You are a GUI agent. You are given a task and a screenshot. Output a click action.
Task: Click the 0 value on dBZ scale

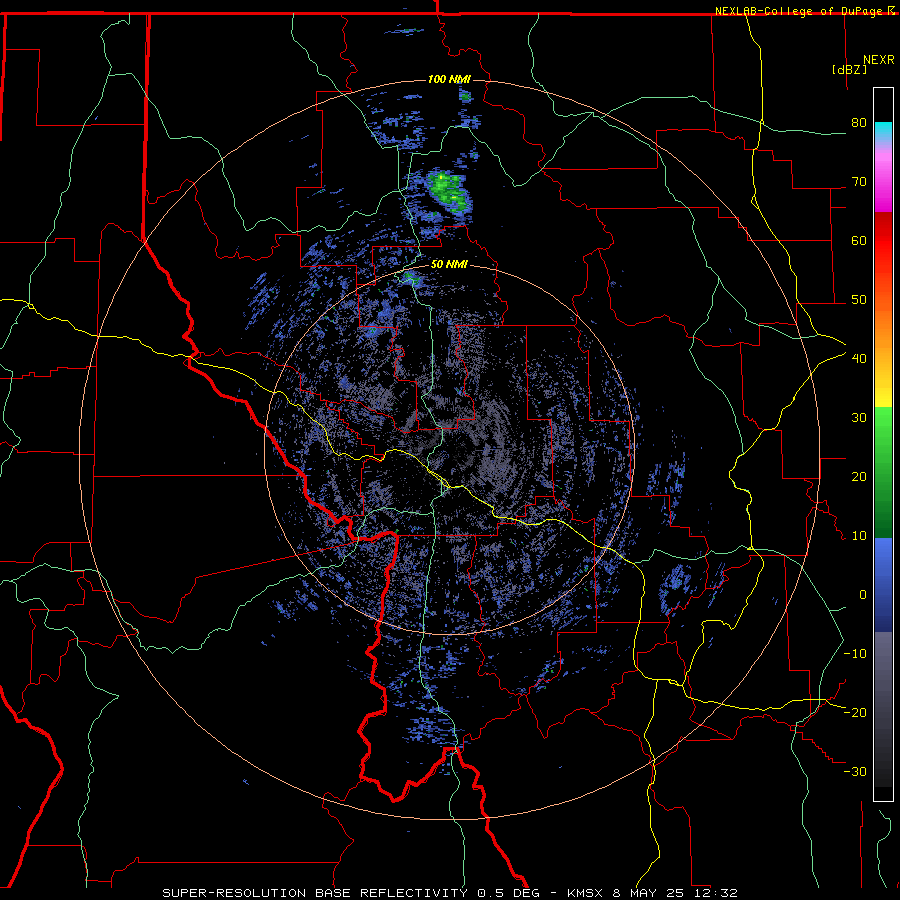pyautogui.click(x=862, y=595)
